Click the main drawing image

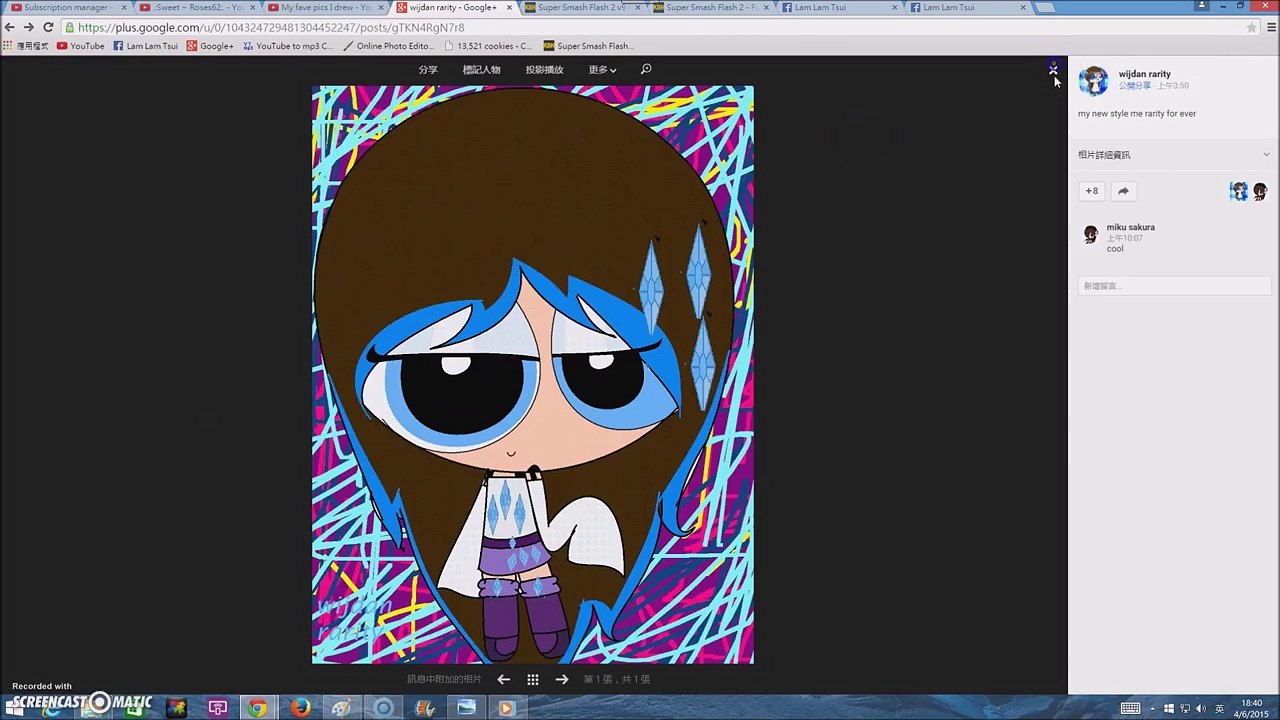(533, 375)
